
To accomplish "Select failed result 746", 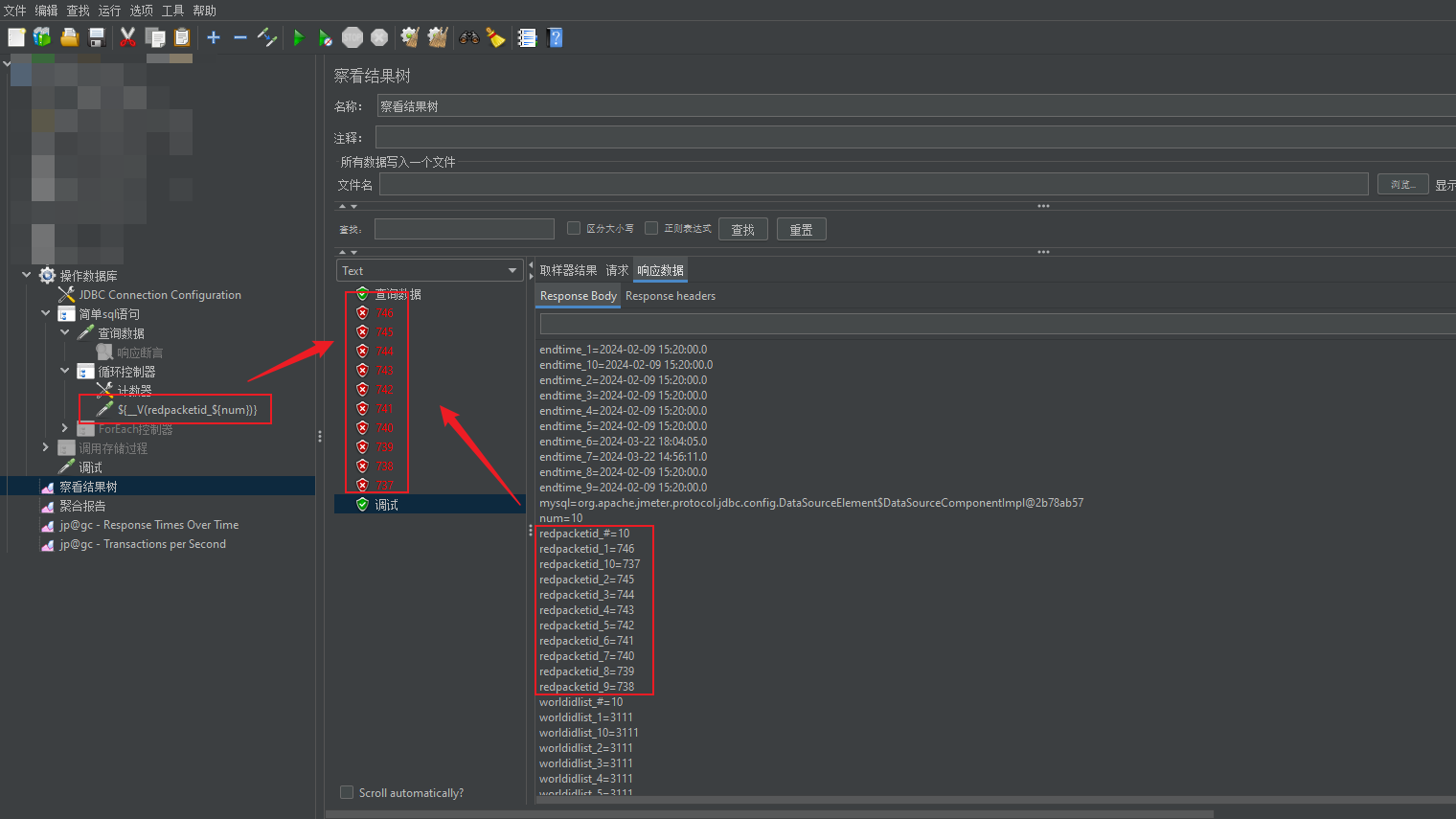I will click(384, 313).
